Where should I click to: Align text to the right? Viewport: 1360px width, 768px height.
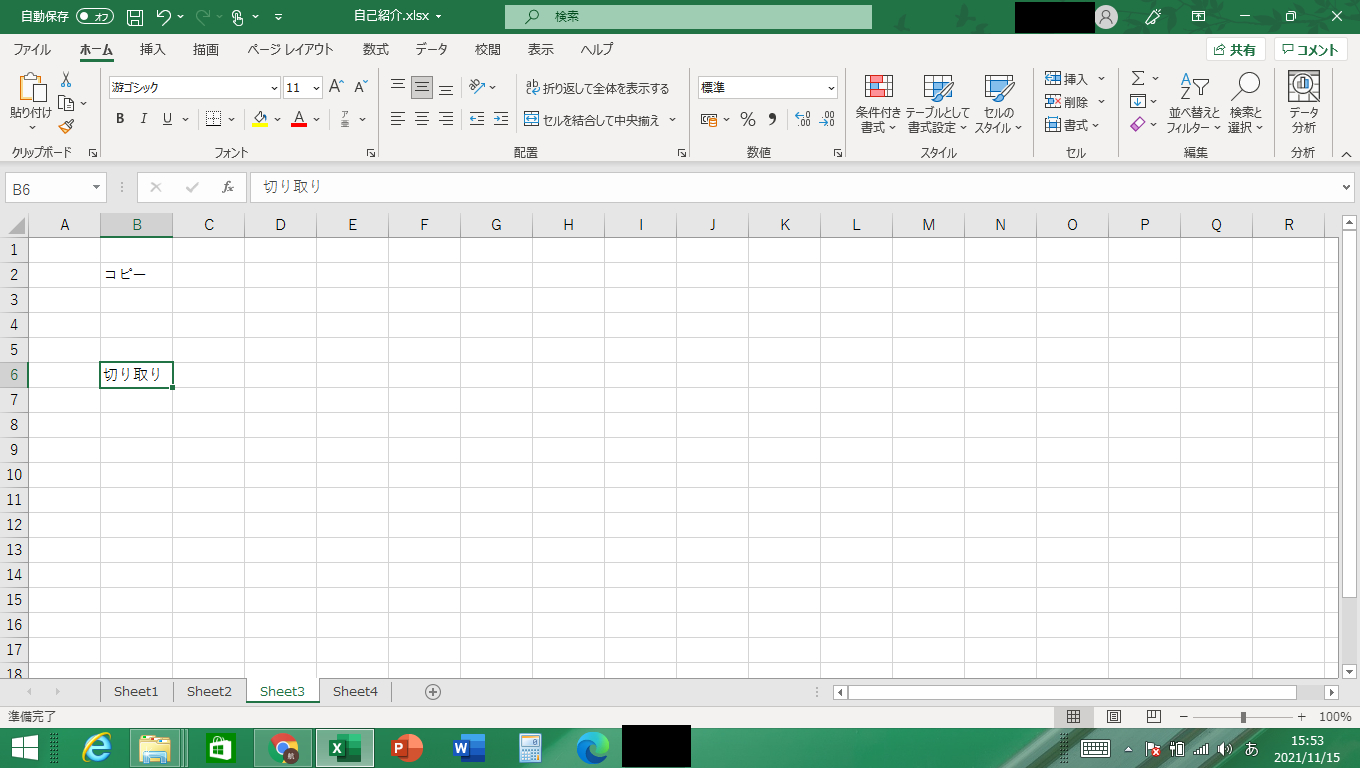click(x=446, y=119)
